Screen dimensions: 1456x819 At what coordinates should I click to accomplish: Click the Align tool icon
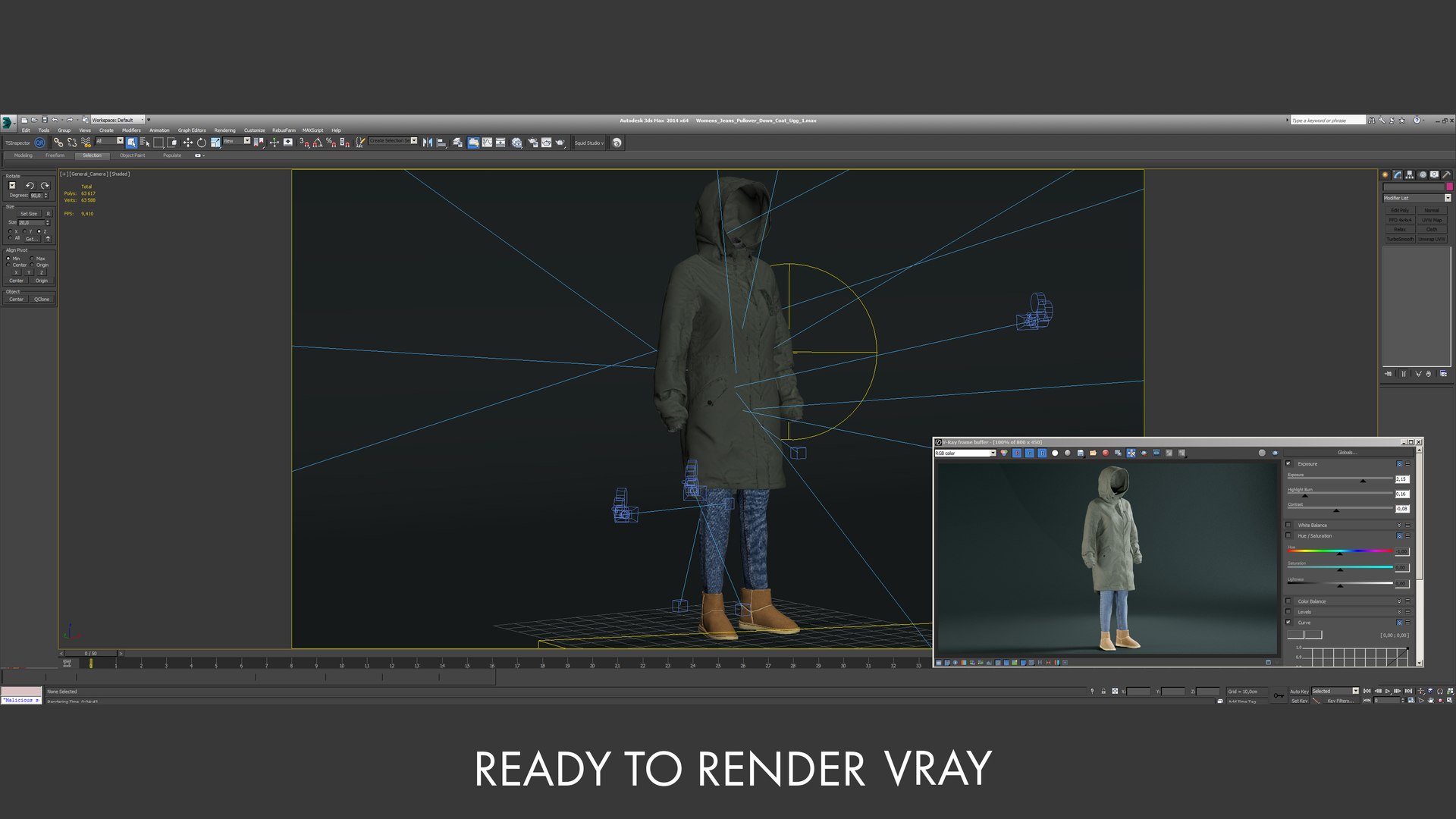441,142
